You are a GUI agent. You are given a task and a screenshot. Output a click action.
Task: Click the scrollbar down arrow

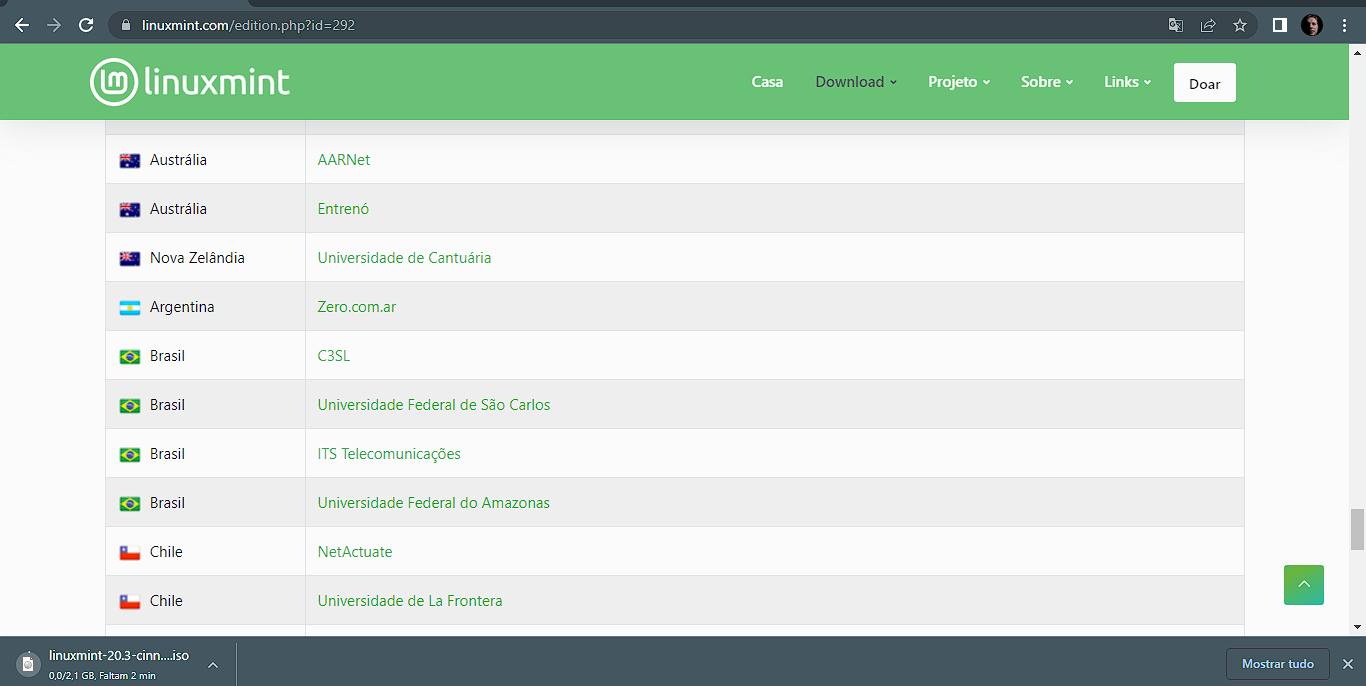[x=1357, y=627]
